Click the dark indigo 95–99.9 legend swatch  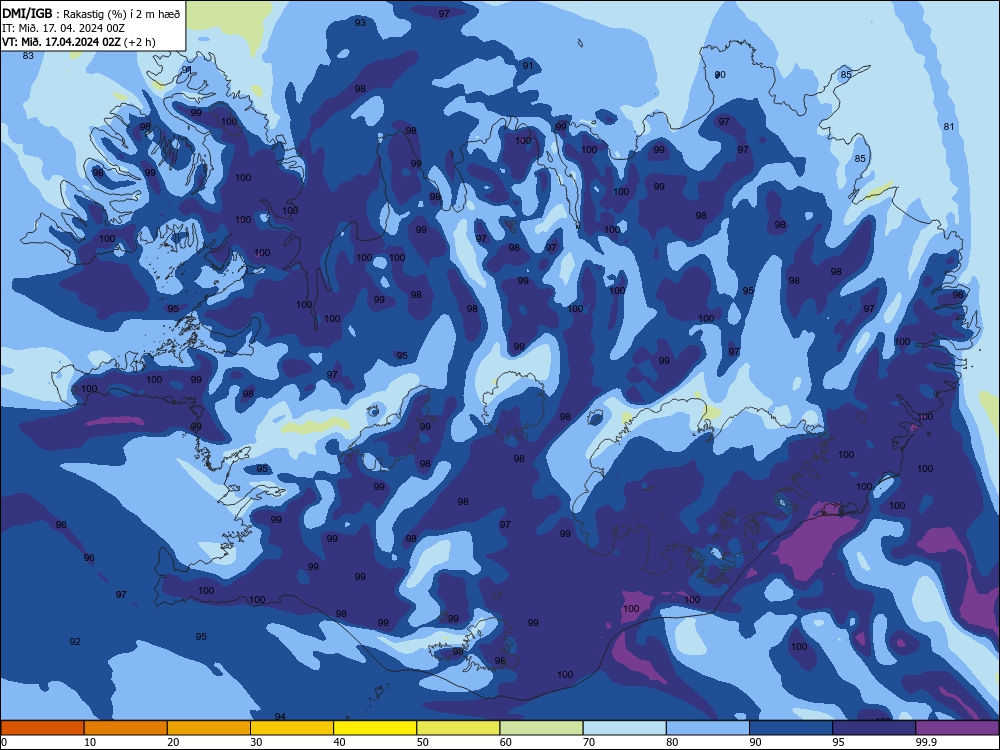coord(874,728)
